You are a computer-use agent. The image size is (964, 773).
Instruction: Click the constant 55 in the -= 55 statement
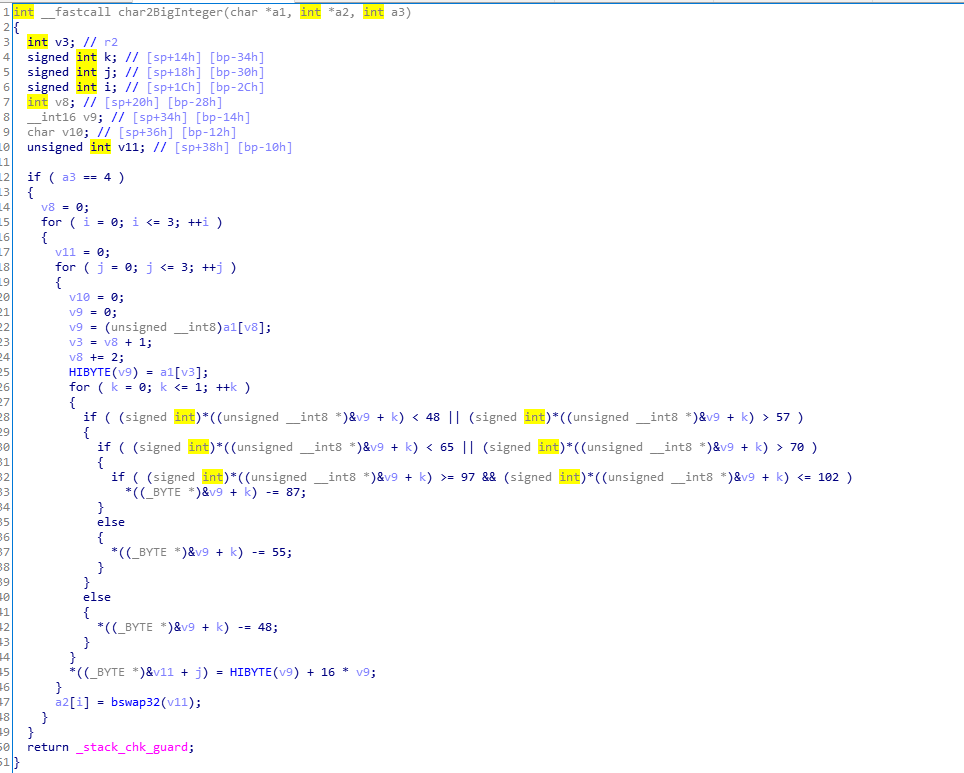279,553
